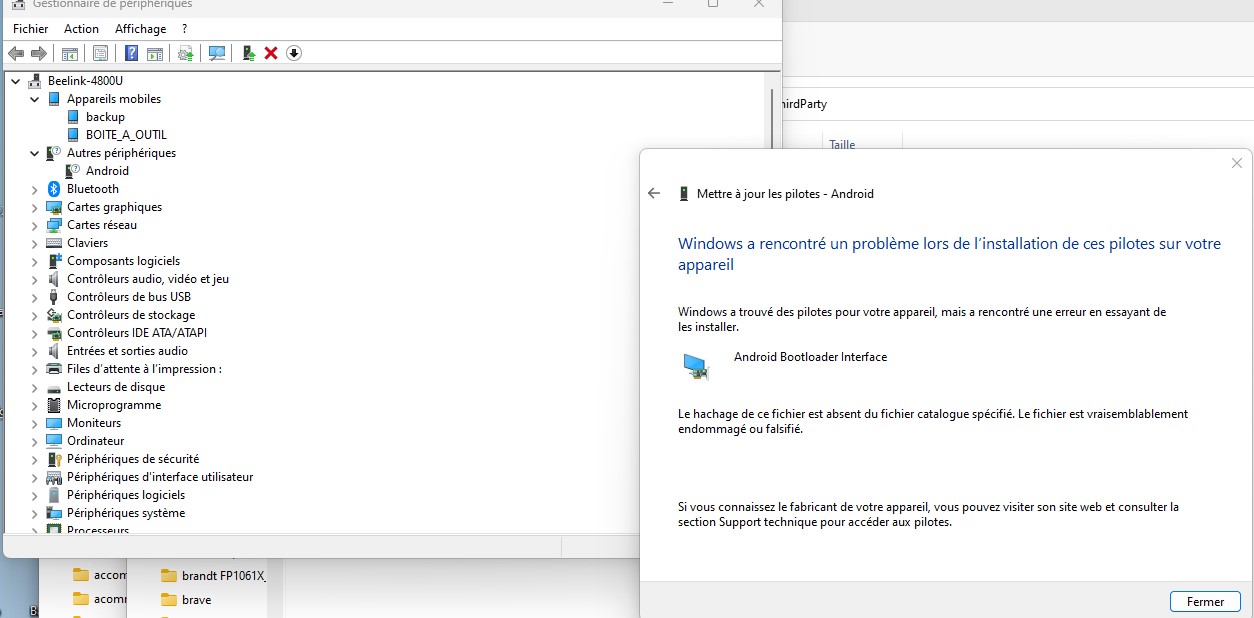Viewport: 1254px width, 618px height.
Task: Open the Affichage menu
Action: (x=140, y=29)
